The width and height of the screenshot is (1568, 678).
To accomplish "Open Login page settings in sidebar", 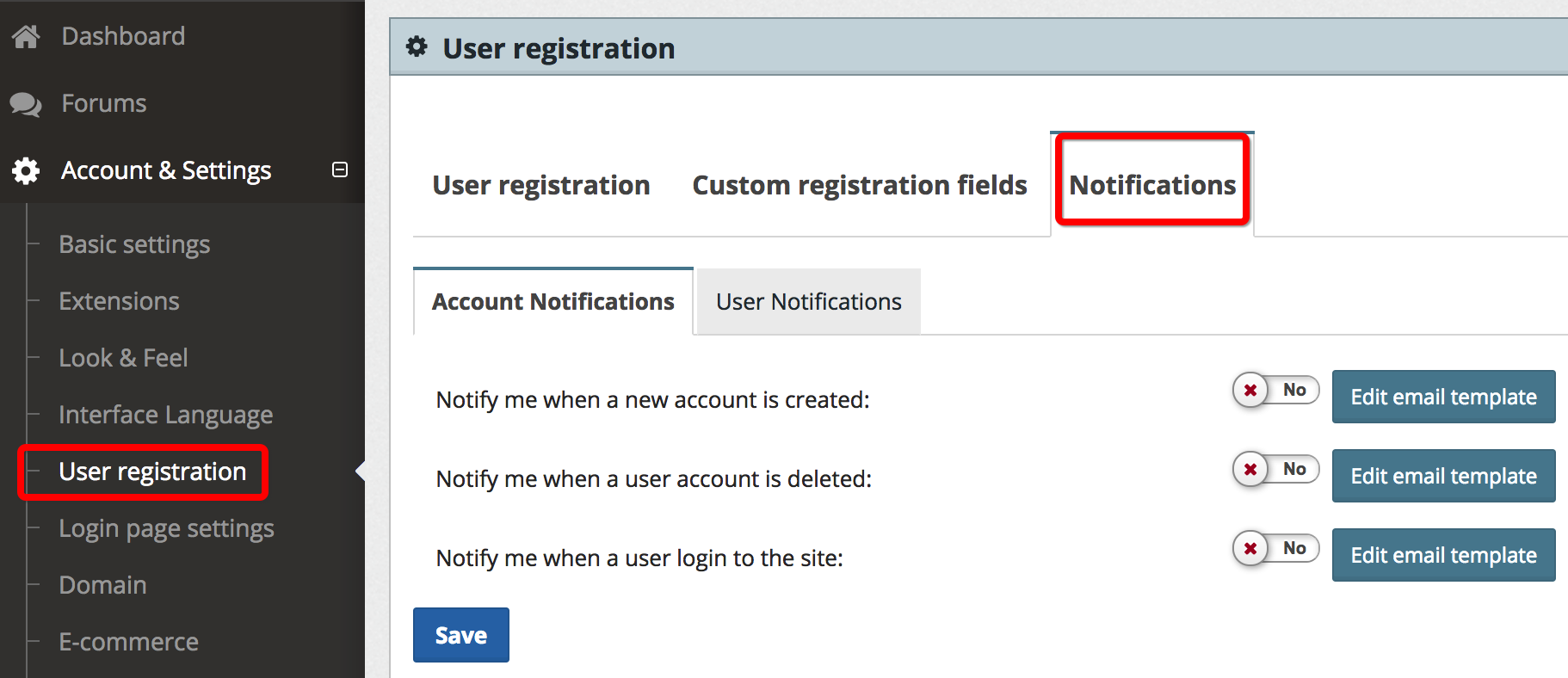I will (x=166, y=528).
